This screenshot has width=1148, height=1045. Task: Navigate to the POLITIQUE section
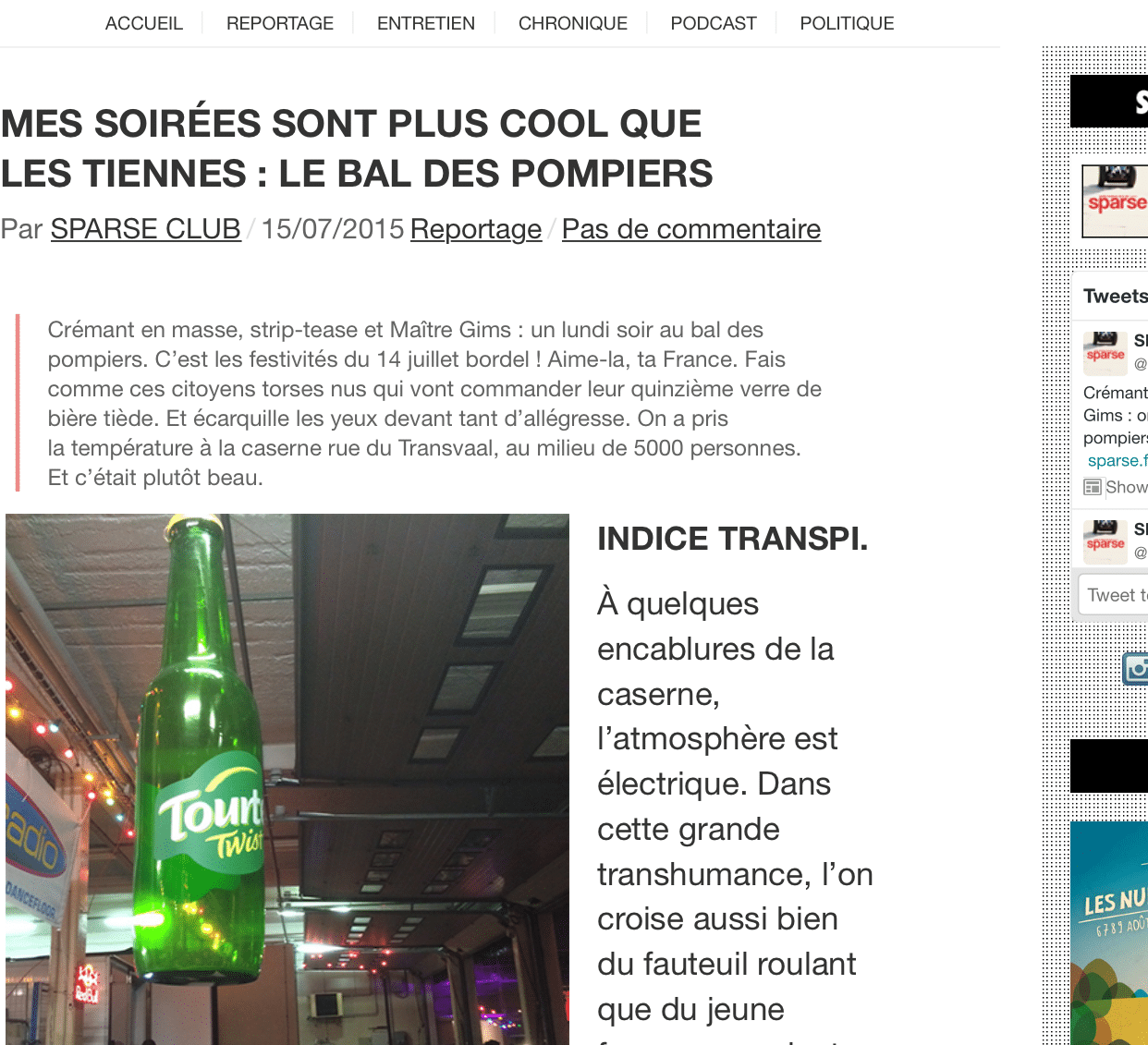click(x=847, y=23)
